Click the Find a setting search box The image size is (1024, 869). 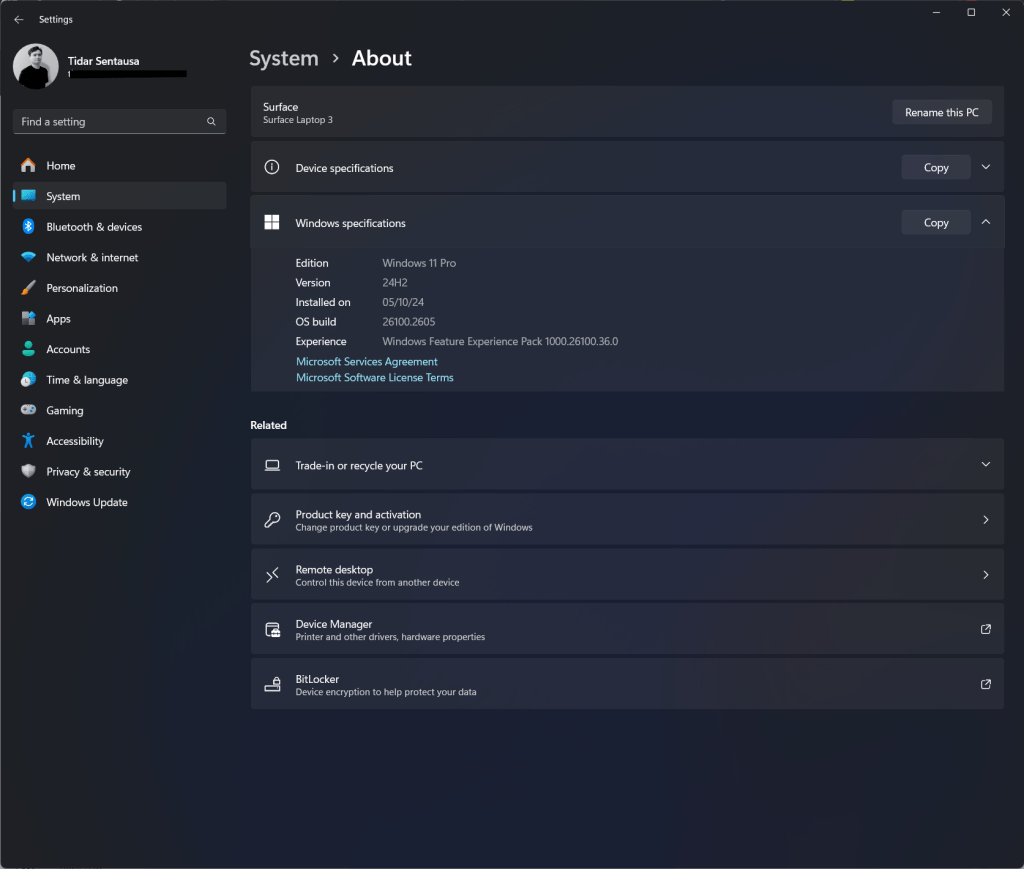[x=120, y=121]
